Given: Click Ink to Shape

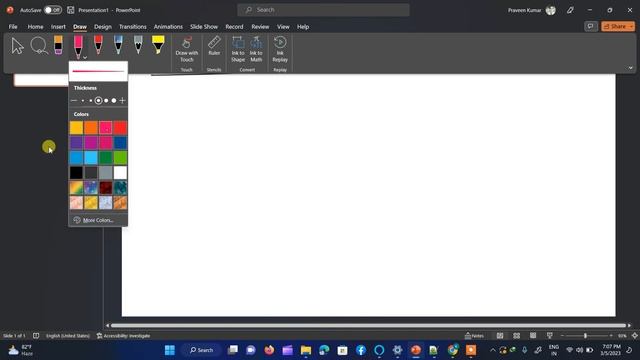Looking at the screenshot, I should point(238,49).
